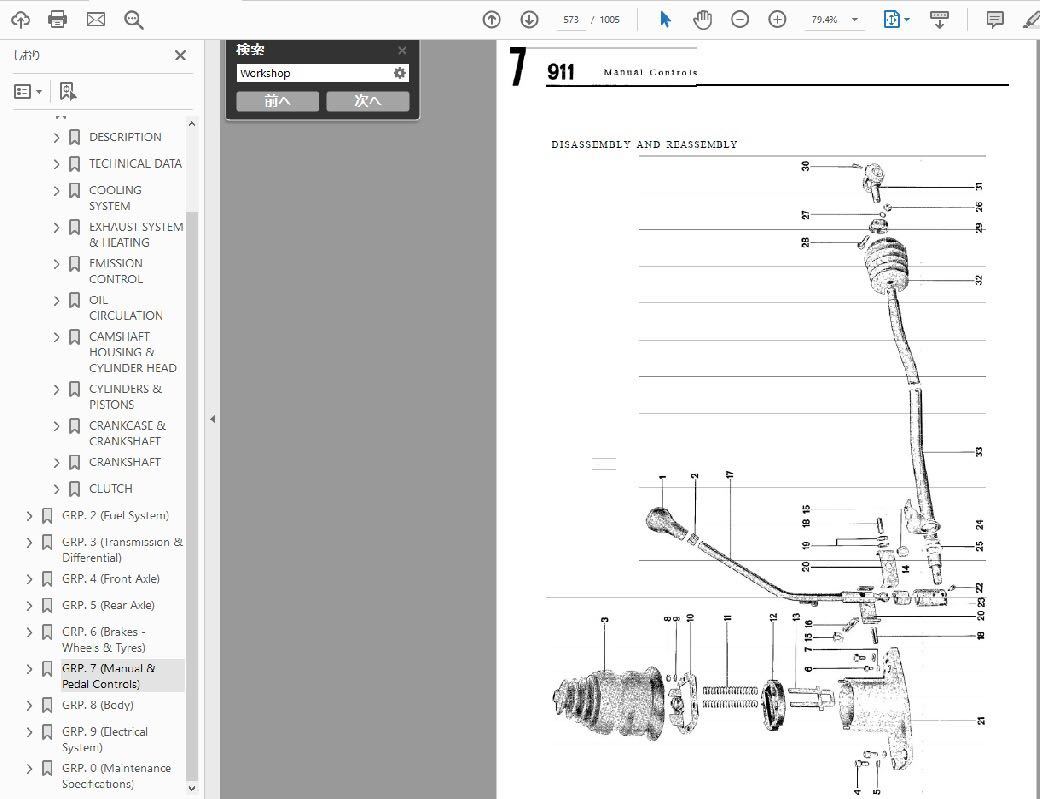
Task: Expand the GRP. 2 (Fuel System) chevron
Action: (29, 516)
